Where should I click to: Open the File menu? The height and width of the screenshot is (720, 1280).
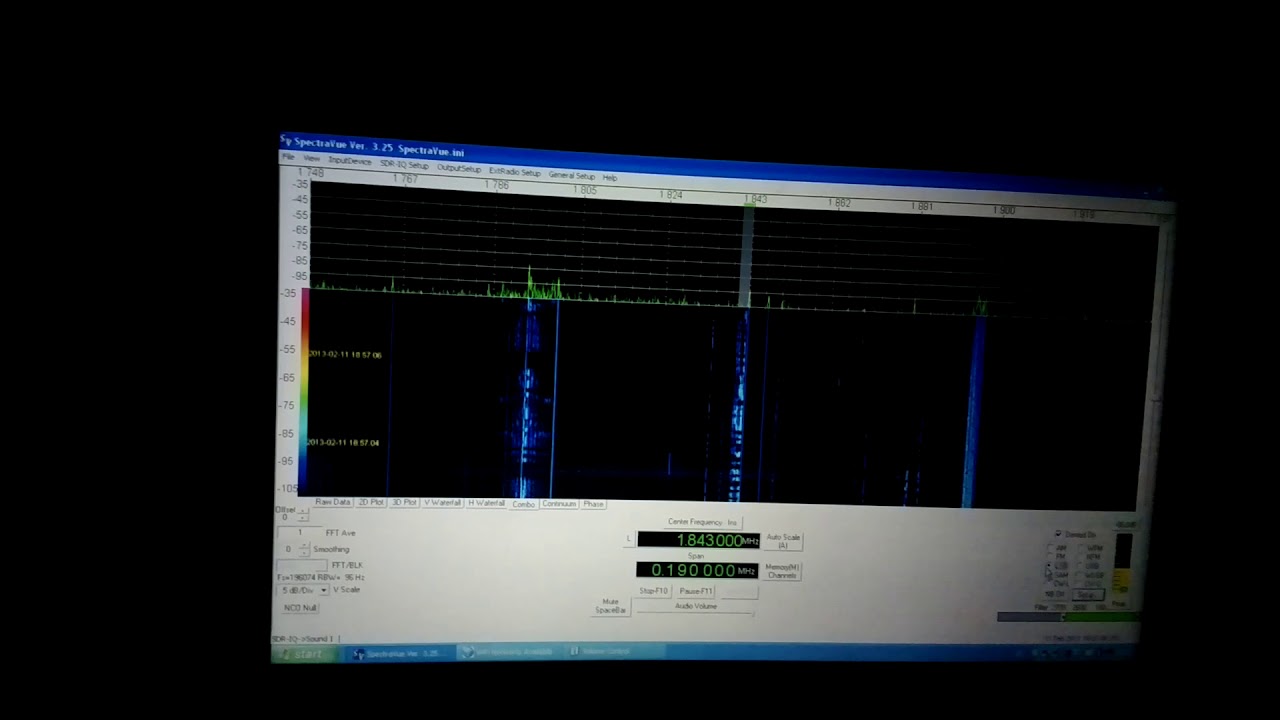click(x=288, y=158)
